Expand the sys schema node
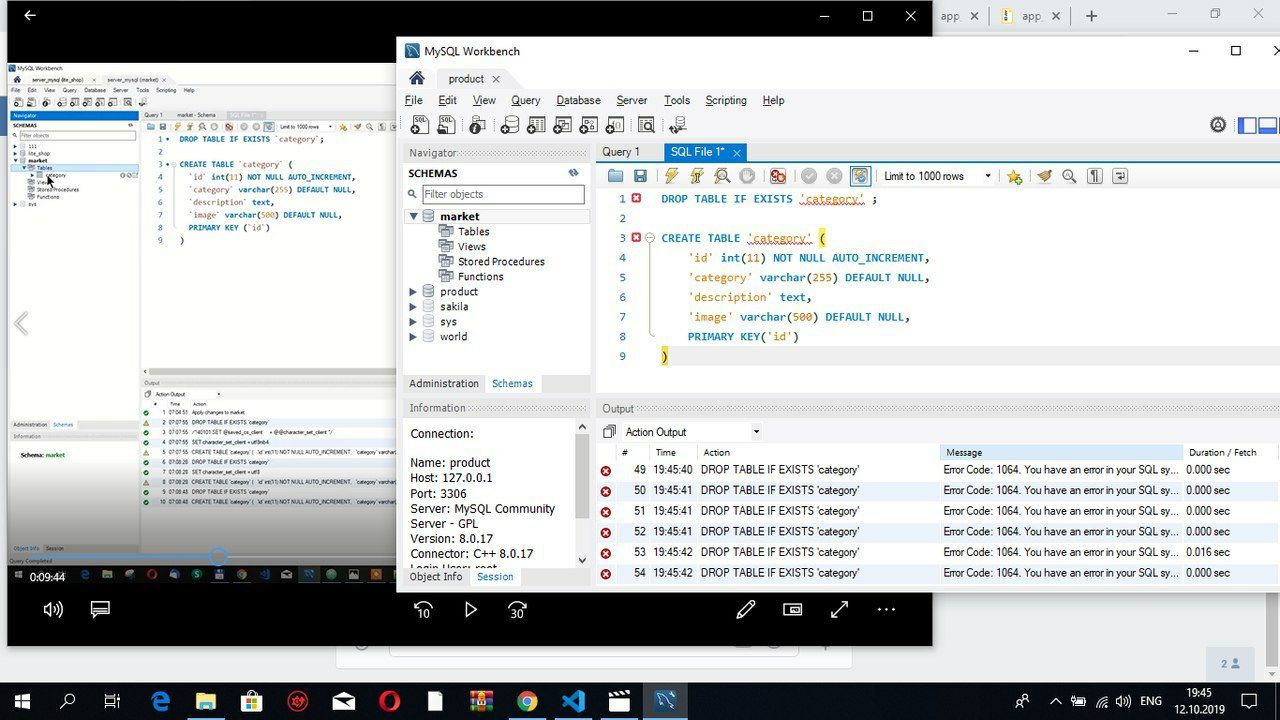This screenshot has width=1280, height=720. click(413, 322)
